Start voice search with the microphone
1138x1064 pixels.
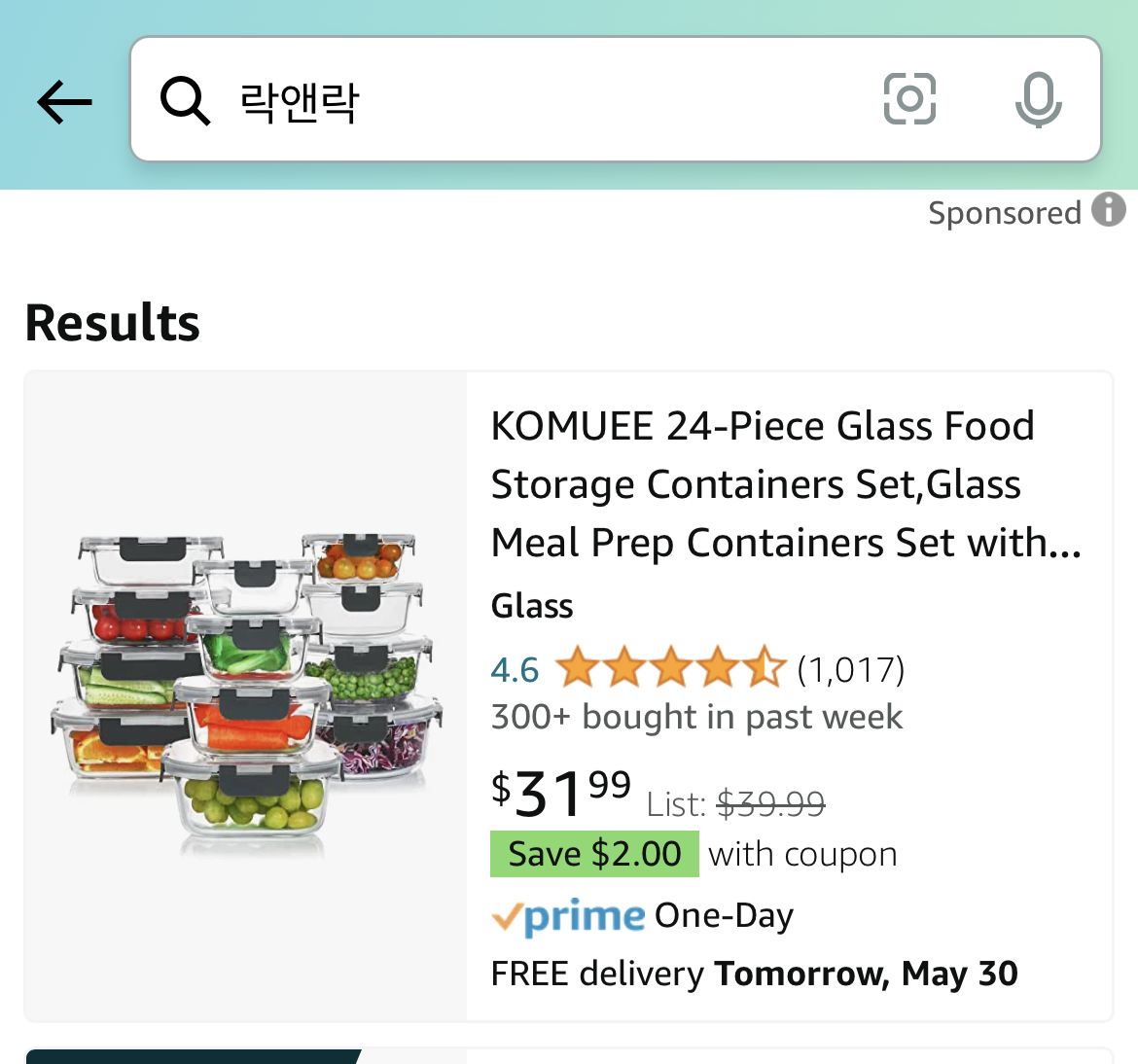coord(1038,99)
